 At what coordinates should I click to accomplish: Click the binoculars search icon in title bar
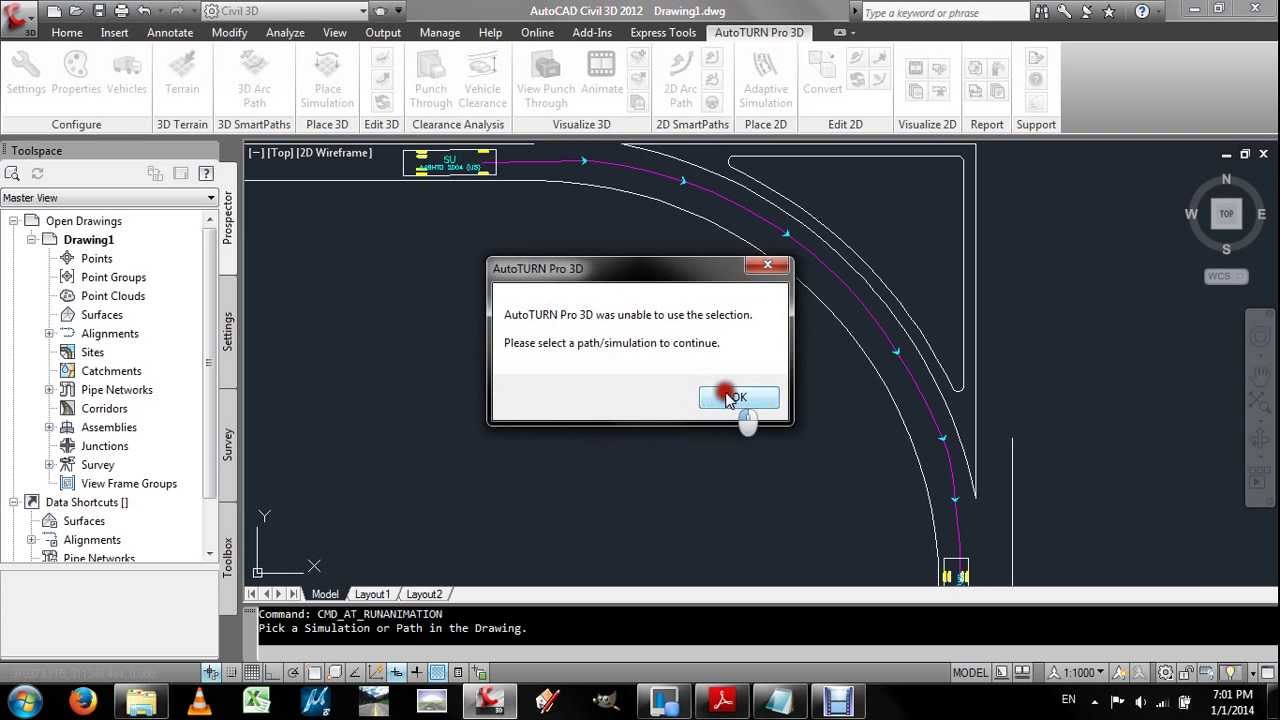click(1042, 12)
